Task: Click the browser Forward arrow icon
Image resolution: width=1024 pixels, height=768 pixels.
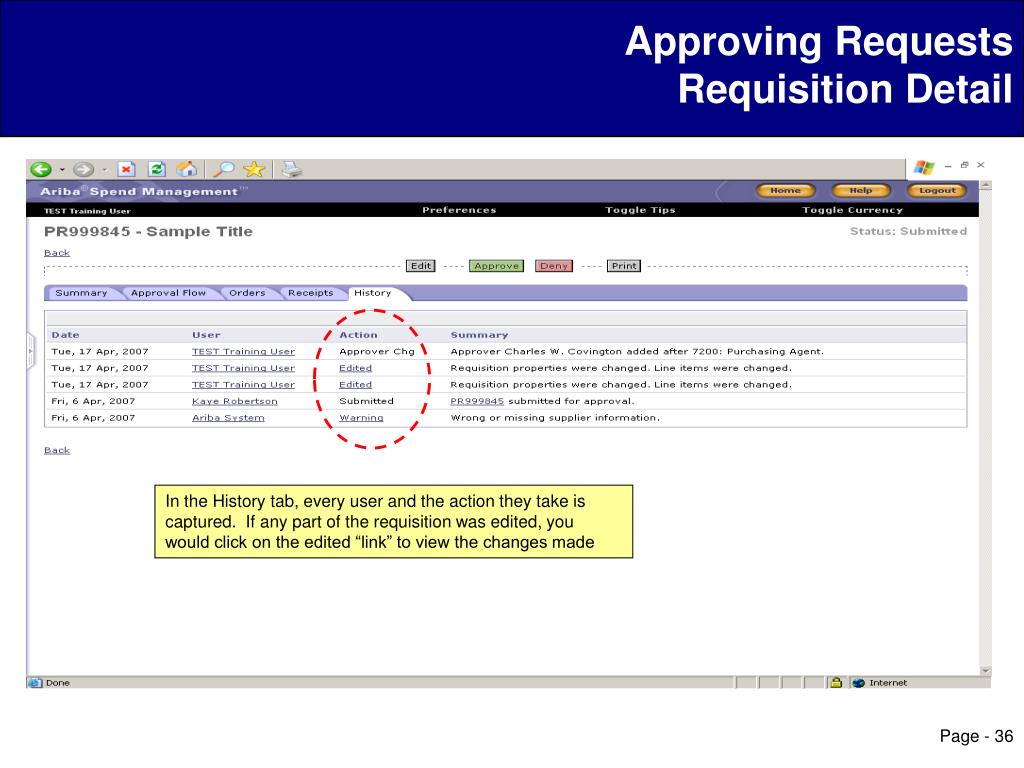Action: coord(83,170)
